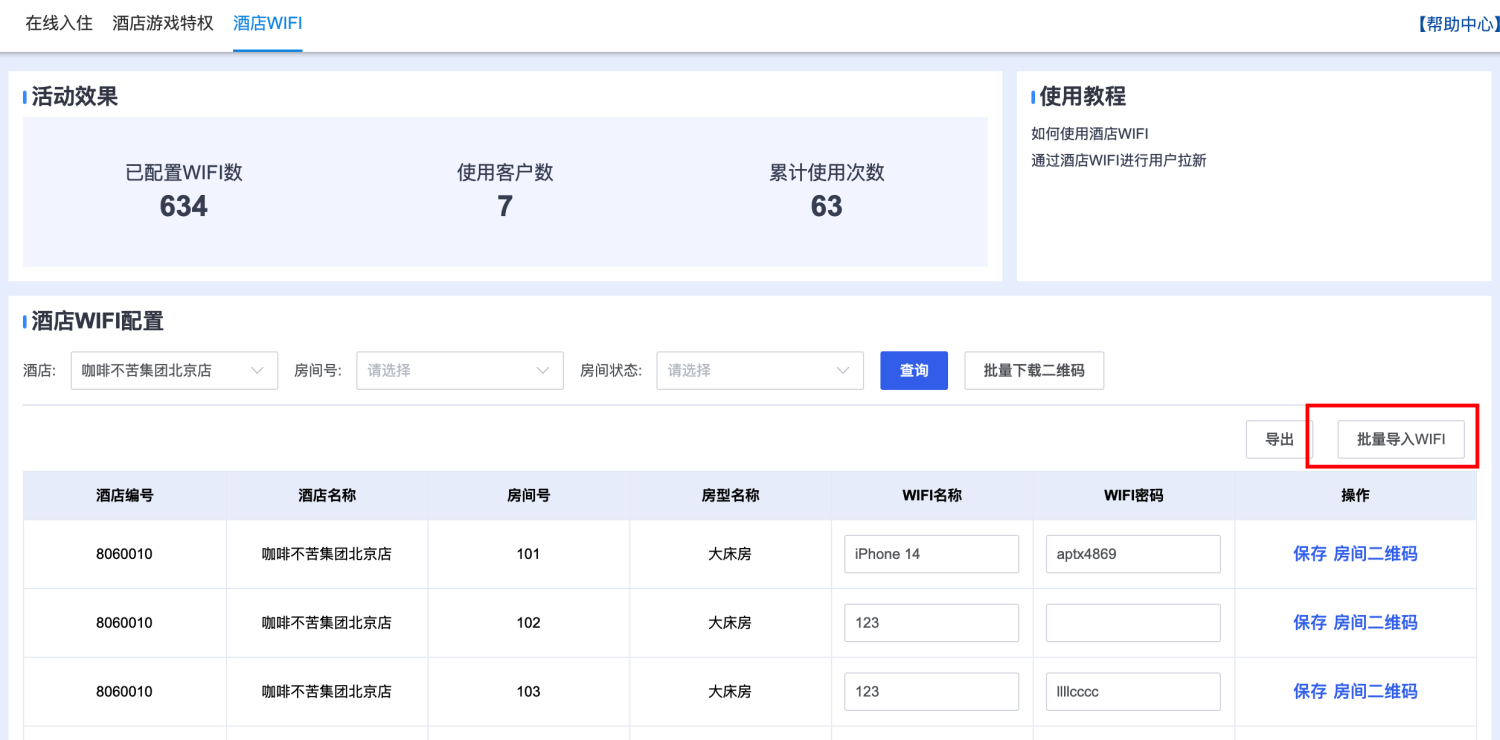Click room number cell 103

529,691
